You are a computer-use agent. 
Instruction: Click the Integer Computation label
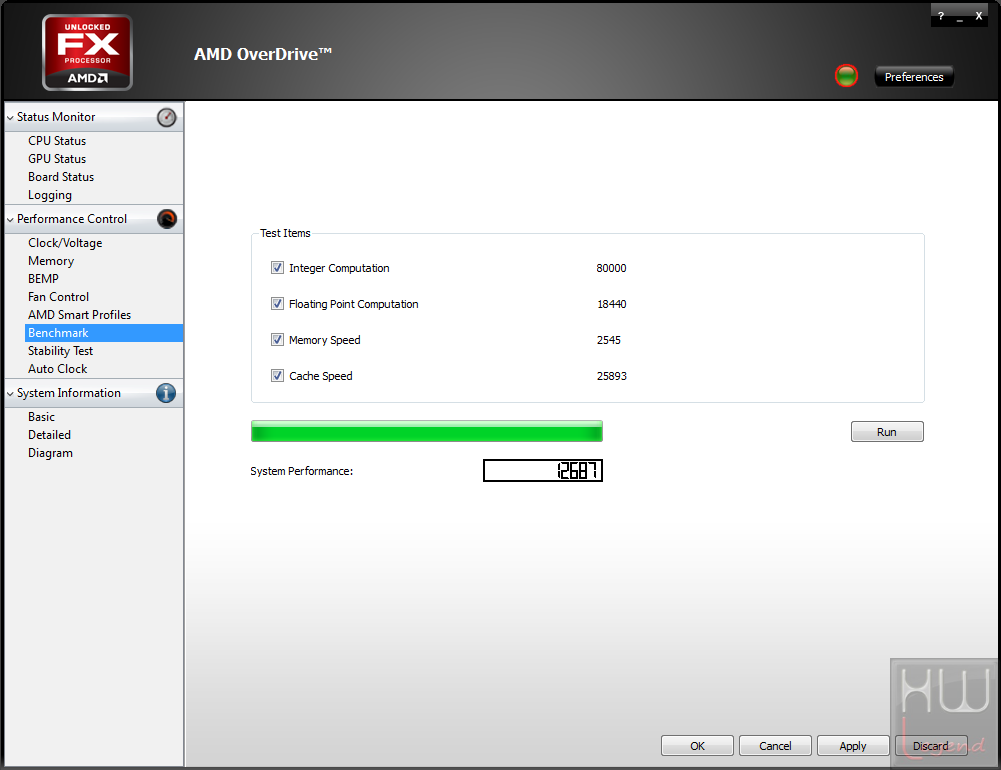(x=339, y=268)
